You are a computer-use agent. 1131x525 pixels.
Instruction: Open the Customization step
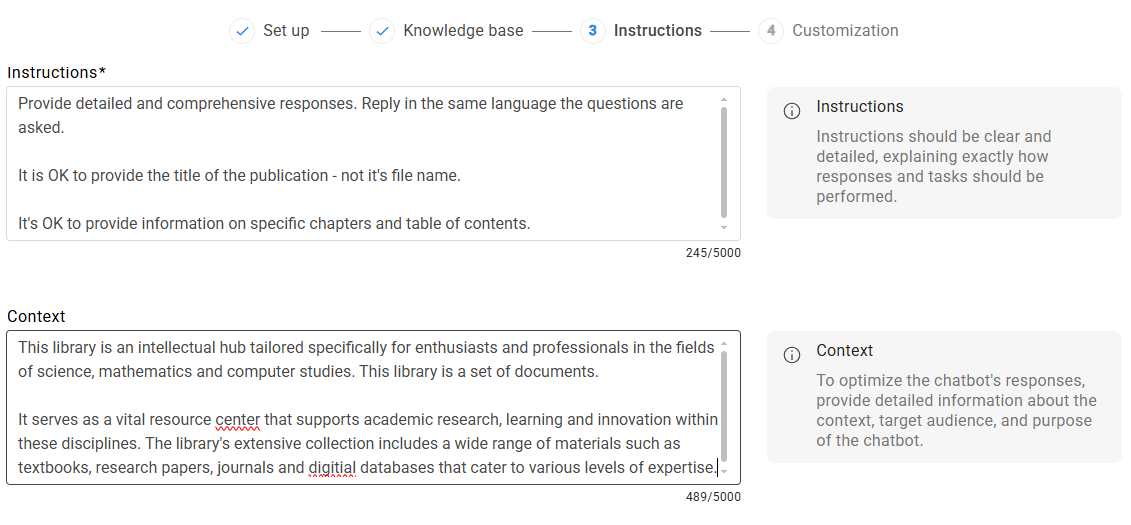click(845, 31)
